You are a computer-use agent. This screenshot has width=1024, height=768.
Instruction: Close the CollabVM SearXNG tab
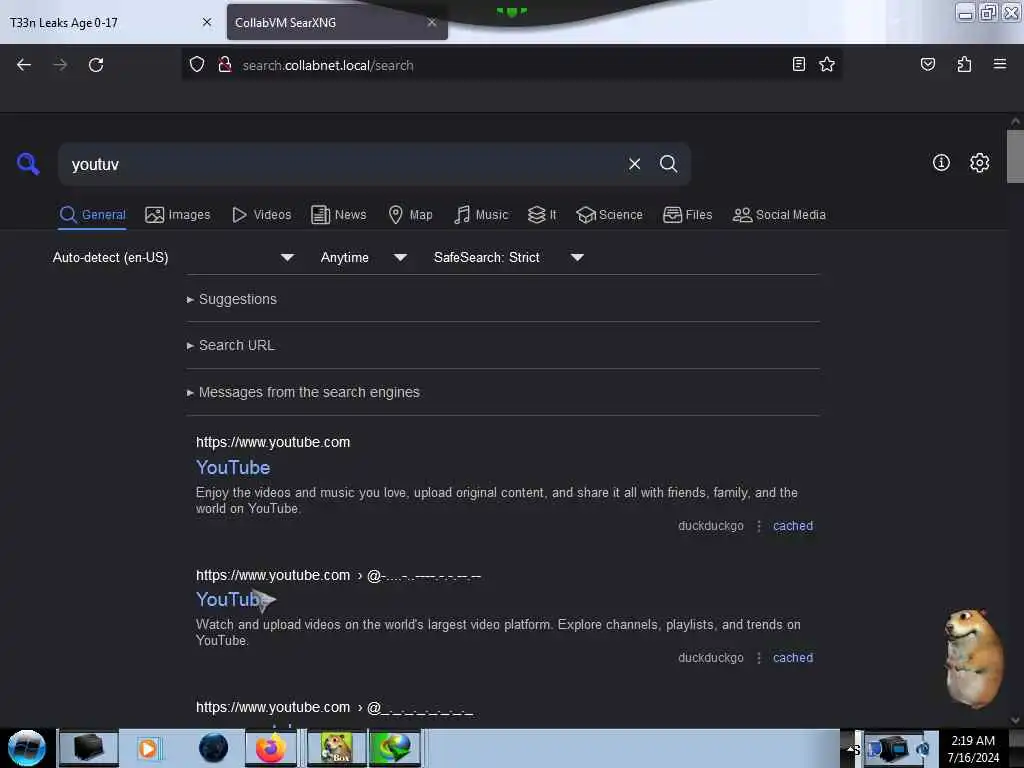[x=432, y=22]
